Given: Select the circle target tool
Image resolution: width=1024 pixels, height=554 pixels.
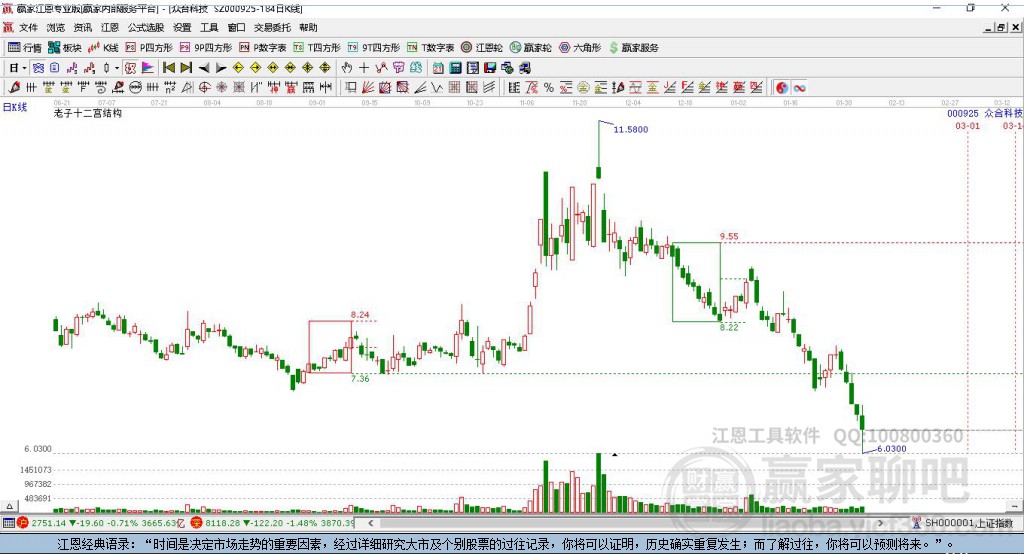Looking at the screenshot, I should (x=204, y=88).
